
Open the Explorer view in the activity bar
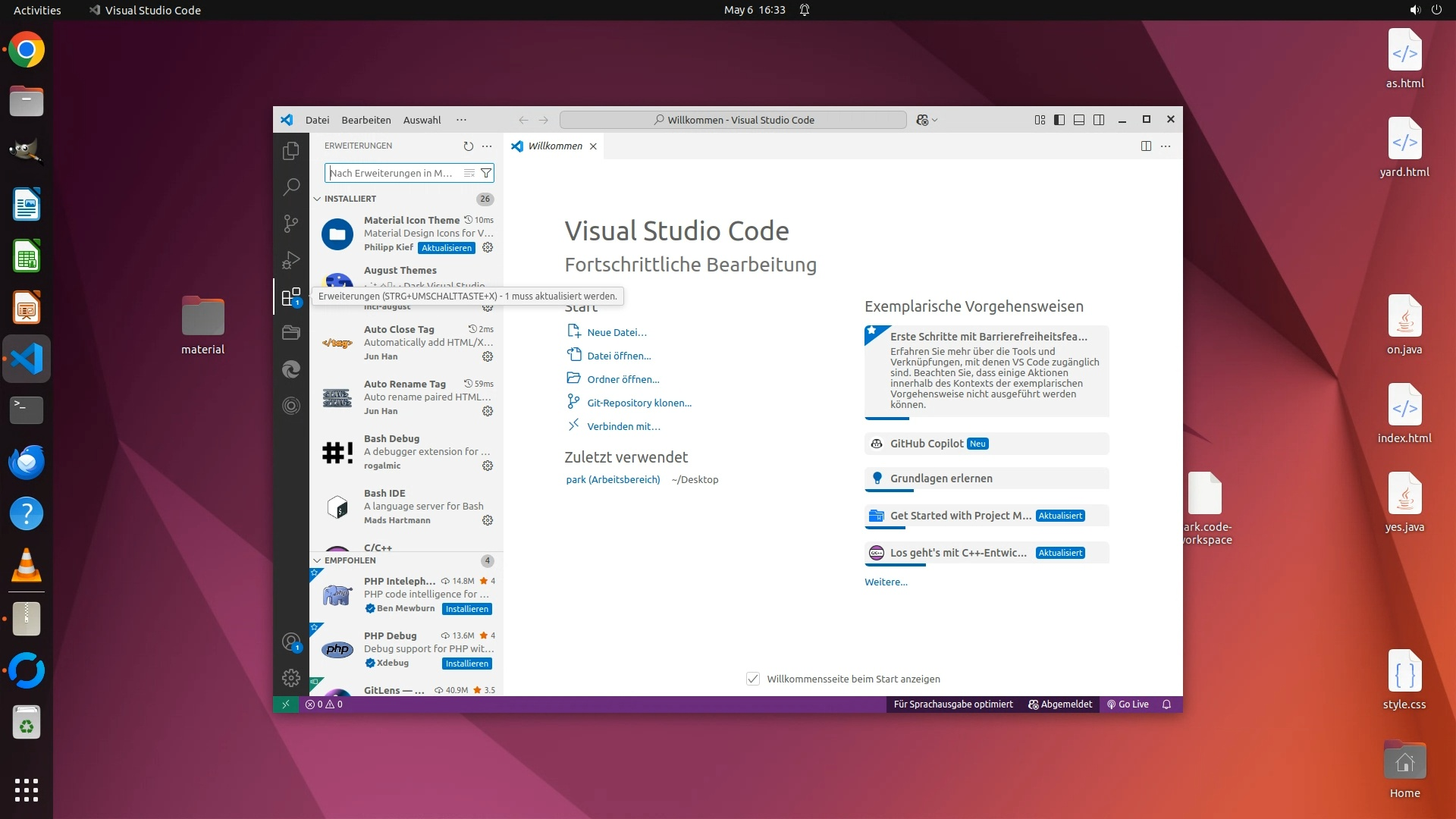click(x=290, y=151)
